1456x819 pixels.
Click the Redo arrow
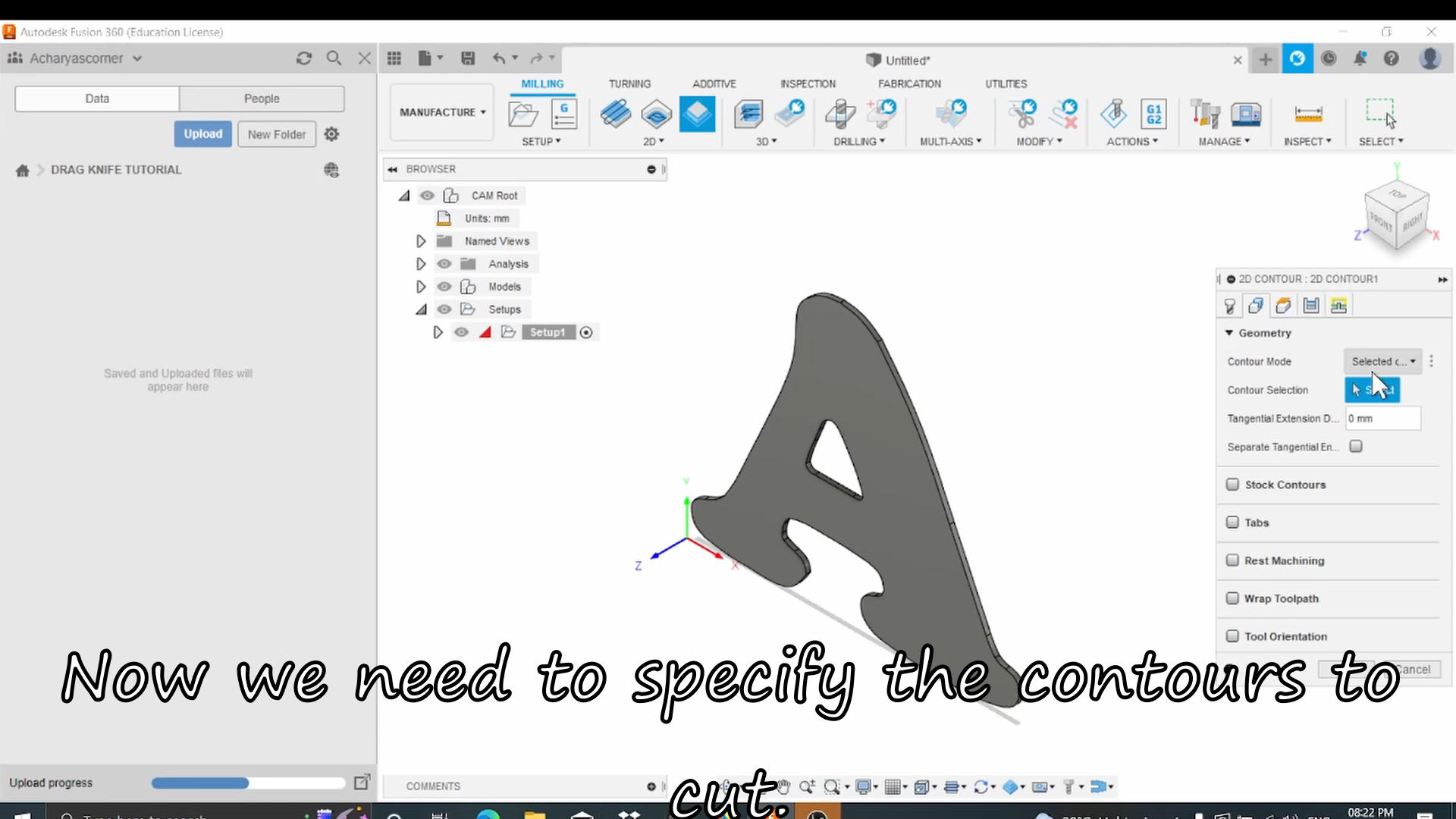[x=536, y=58]
